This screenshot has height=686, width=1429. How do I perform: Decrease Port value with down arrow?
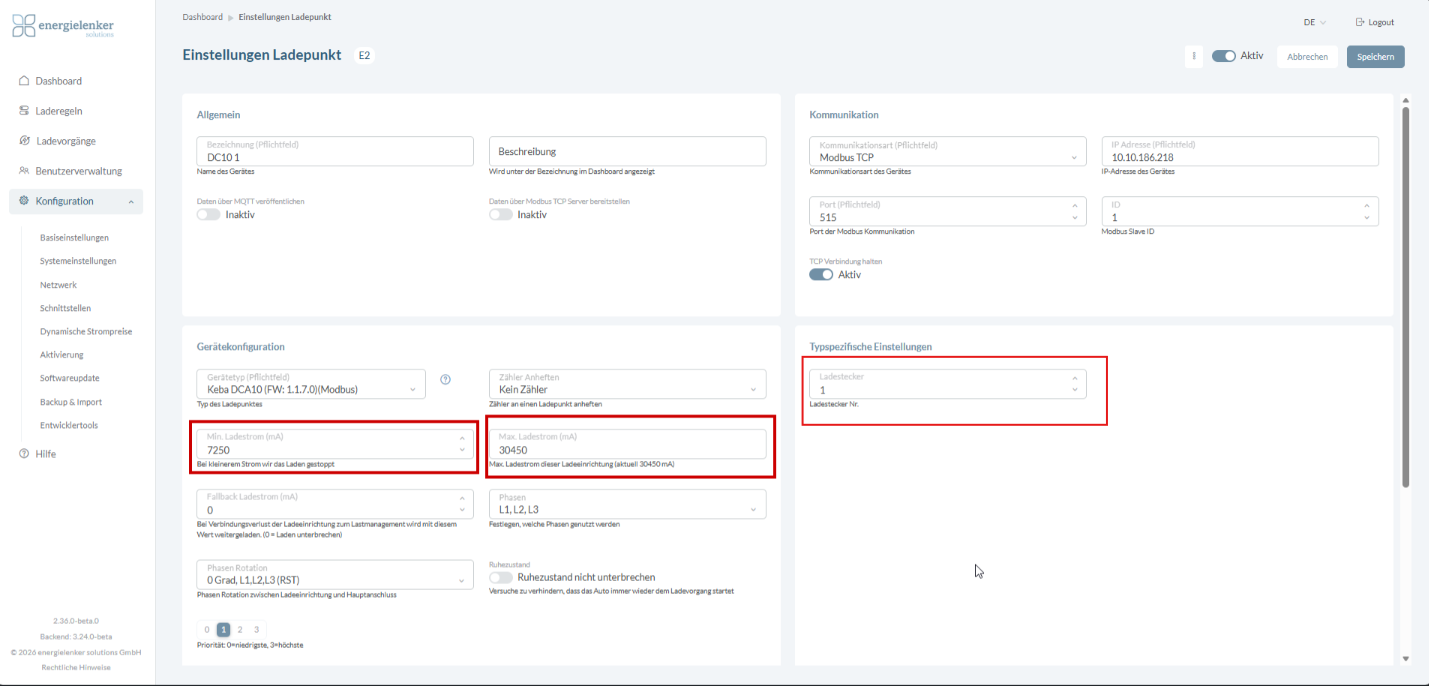tap(1075, 217)
